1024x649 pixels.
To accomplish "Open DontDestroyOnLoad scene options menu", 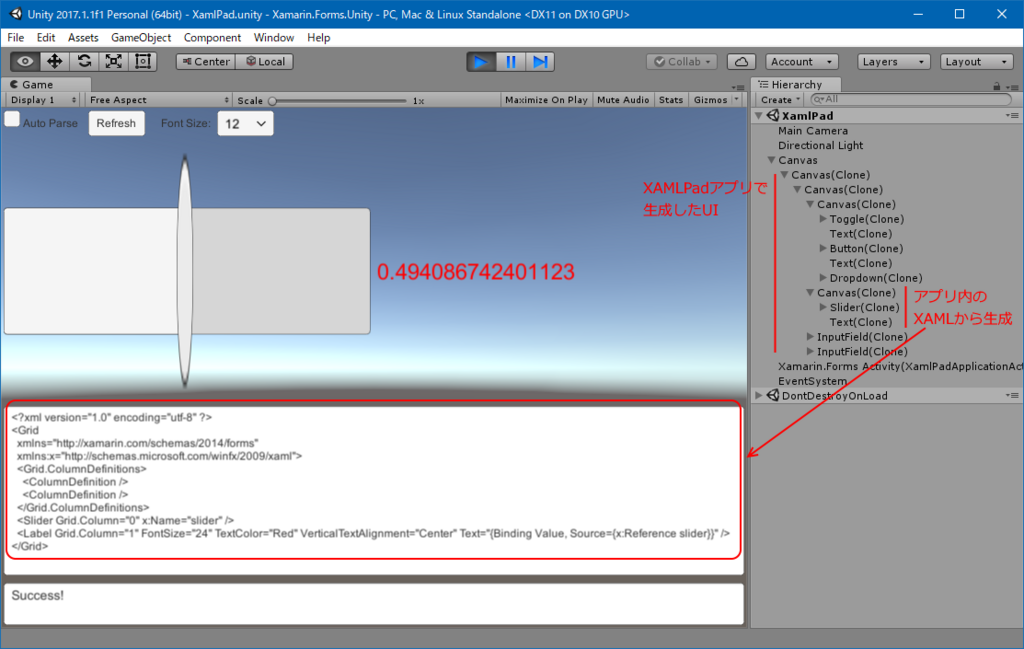I will point(1012,396).
